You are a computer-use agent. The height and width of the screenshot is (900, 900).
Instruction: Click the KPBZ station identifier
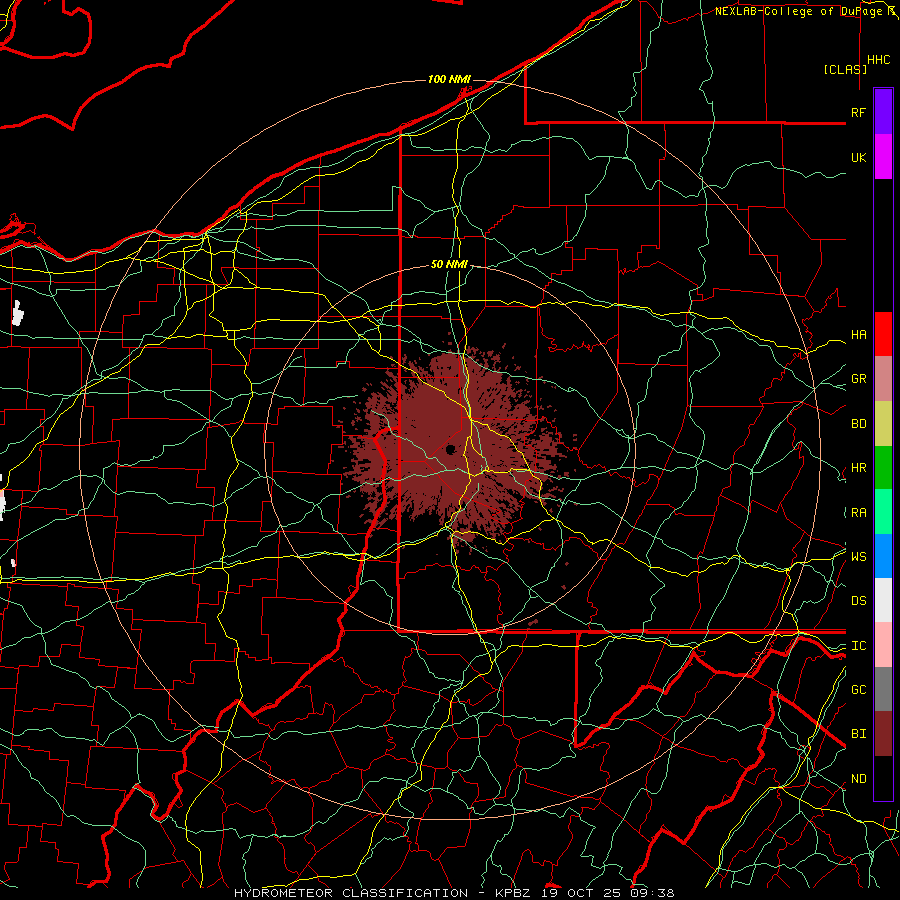click(x=515, y=893)
